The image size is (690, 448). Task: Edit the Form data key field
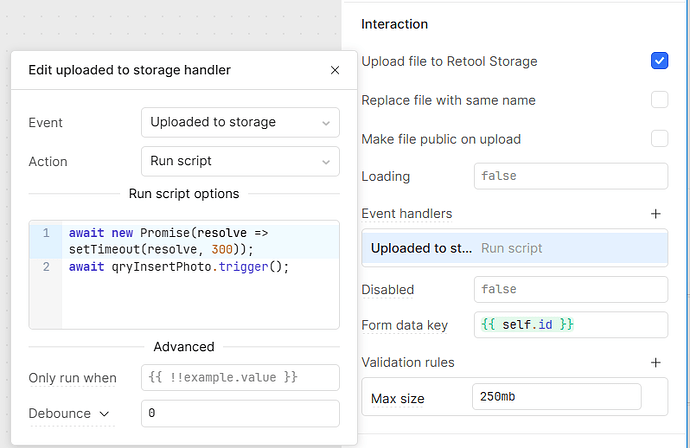[x=570, y=325]
